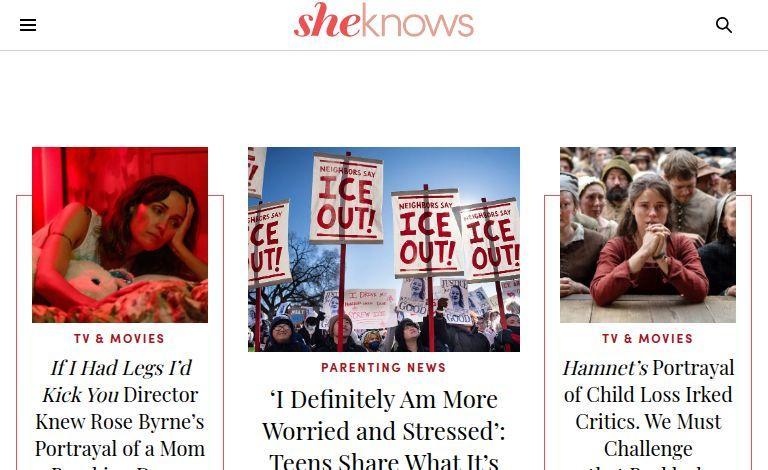Open the Hamnet crowd scene image
The height and width of the screenshot is (470, 768).
pyautogui.click(x=648, y=235)
